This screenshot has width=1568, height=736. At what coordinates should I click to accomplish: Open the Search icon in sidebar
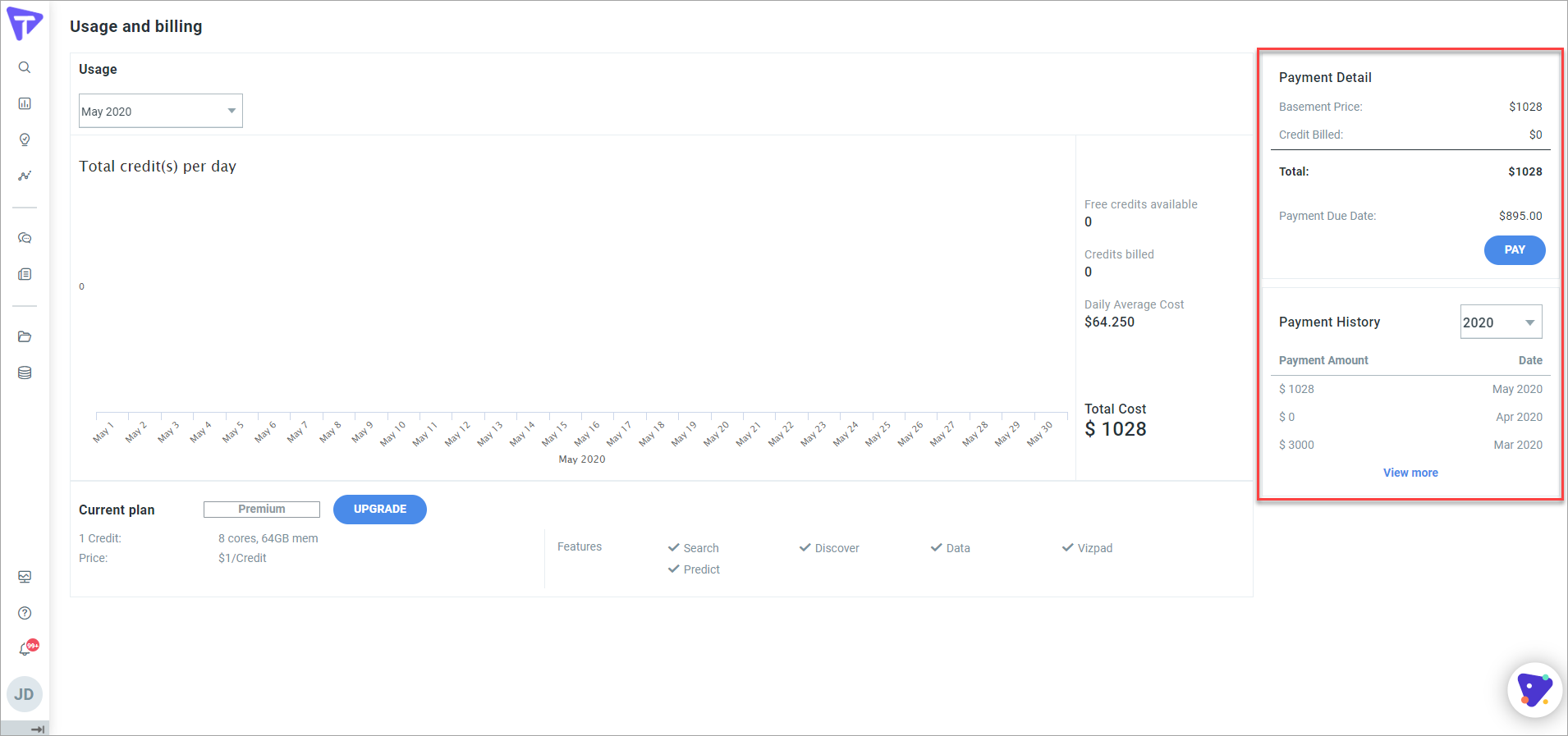click(x=25, y=67)
